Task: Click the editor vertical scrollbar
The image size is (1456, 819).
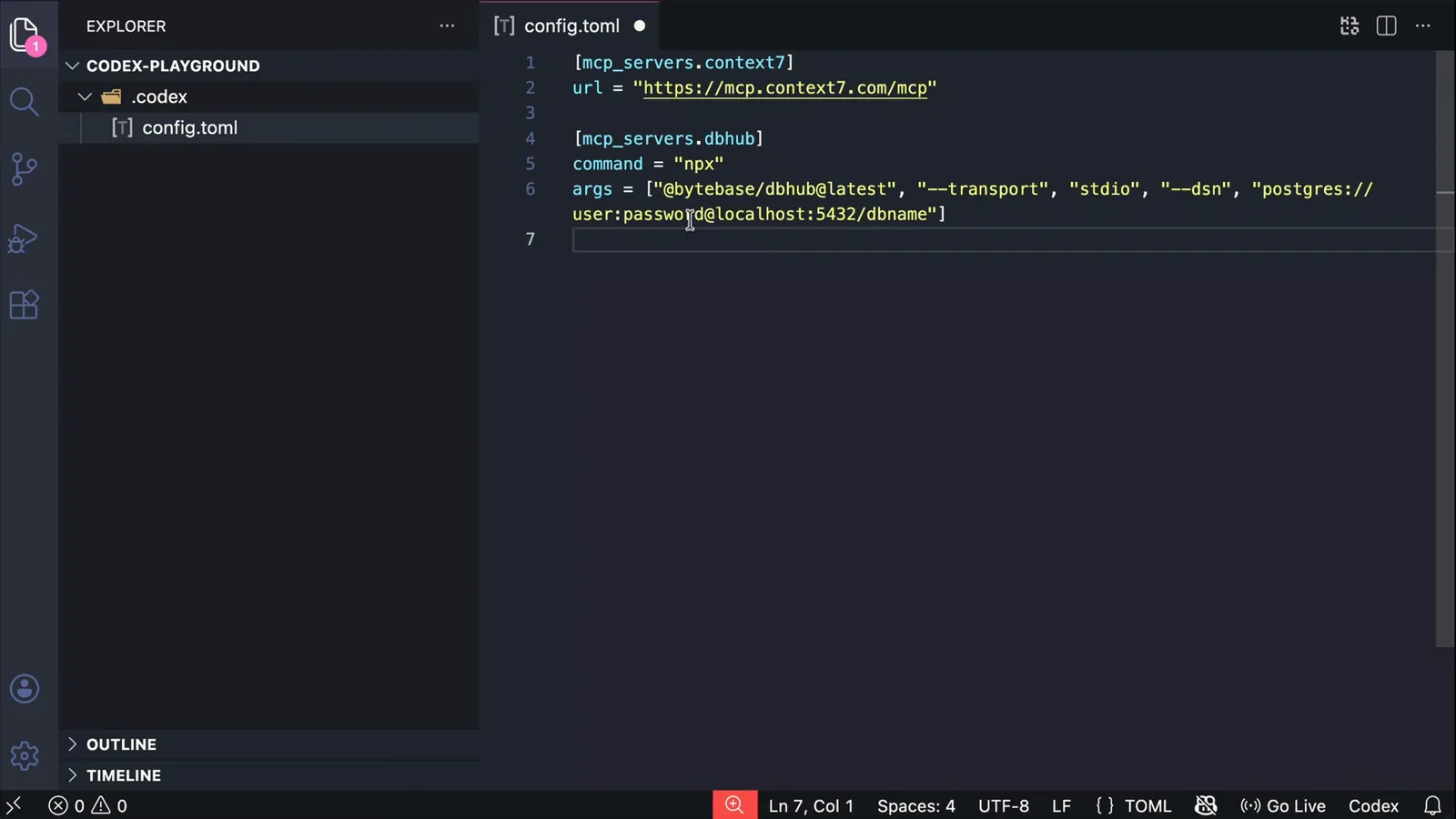Action: tap(1445, 349)
